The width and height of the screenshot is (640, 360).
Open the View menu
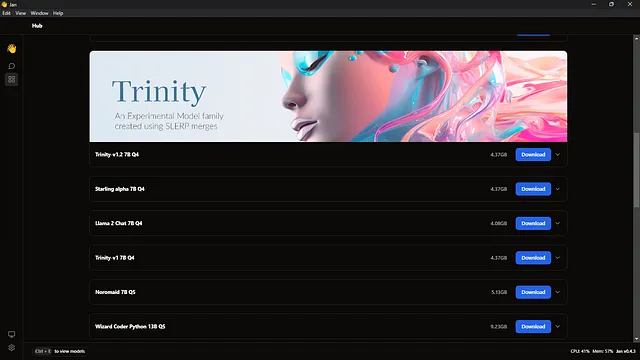tap(20, 13)
